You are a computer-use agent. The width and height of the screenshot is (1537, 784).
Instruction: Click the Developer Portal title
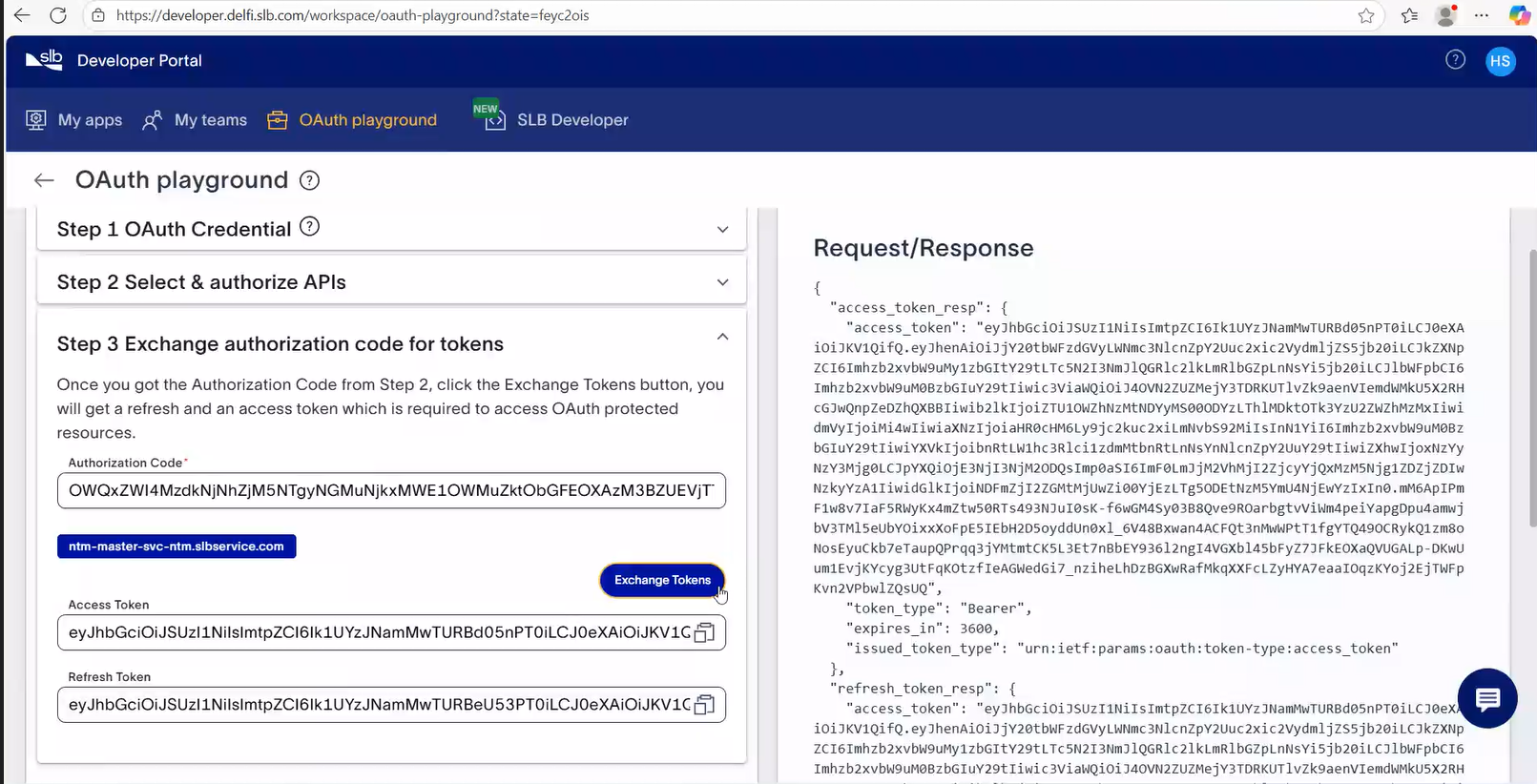pyautogui.click(x=139, y=60)
